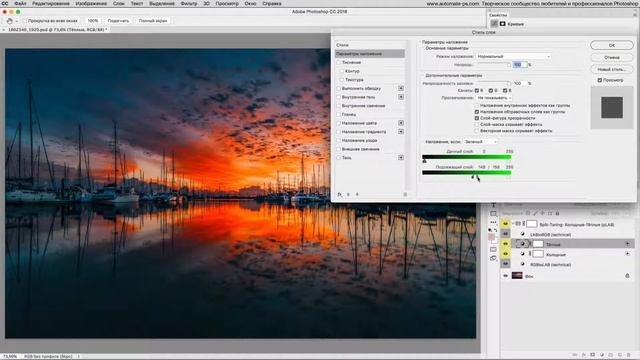Collapse the Split-Toning layer group
Screen dimensions: 640x360
pos(513,224)
